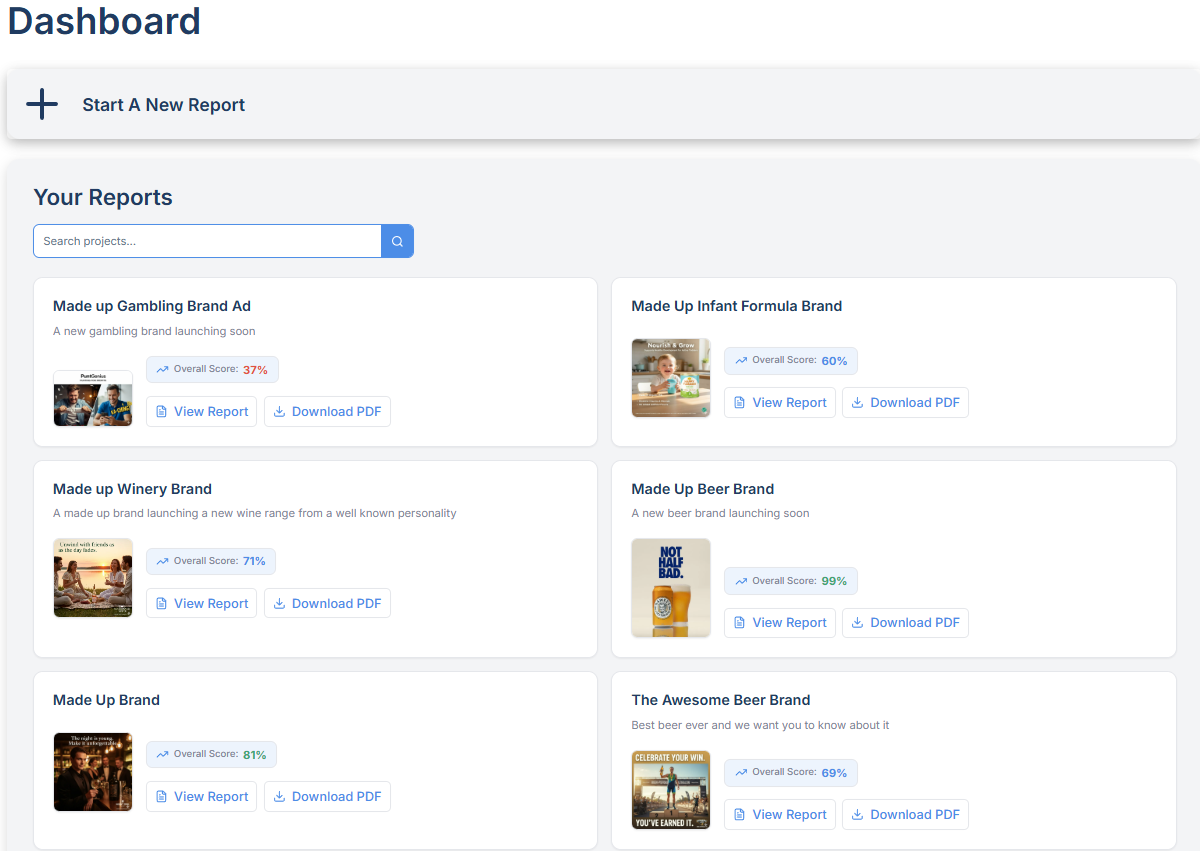Click the magnifying glass search button
1200x851 pixels.
point(397,241)
